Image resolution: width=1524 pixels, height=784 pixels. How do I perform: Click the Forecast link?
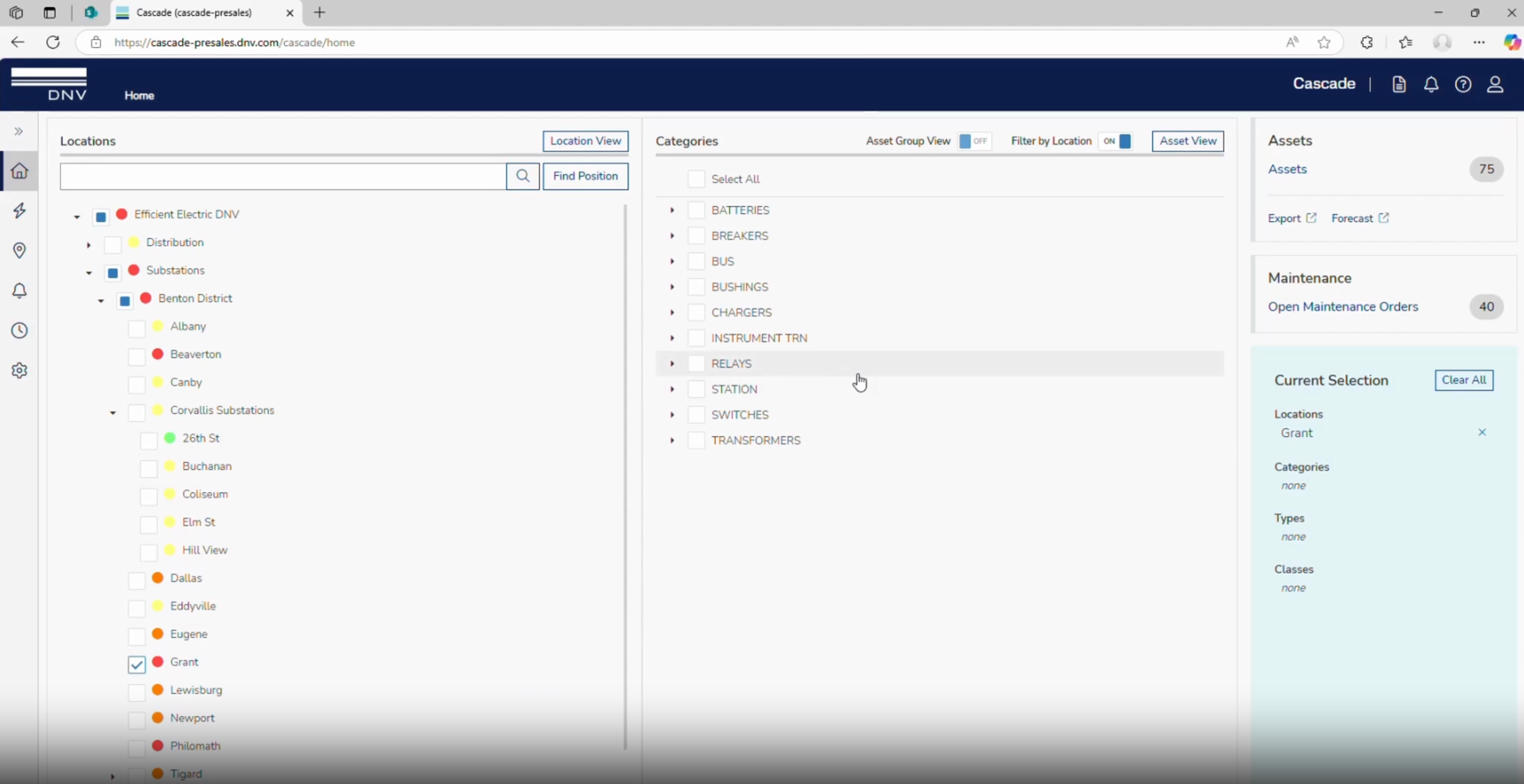(1360, 219)
